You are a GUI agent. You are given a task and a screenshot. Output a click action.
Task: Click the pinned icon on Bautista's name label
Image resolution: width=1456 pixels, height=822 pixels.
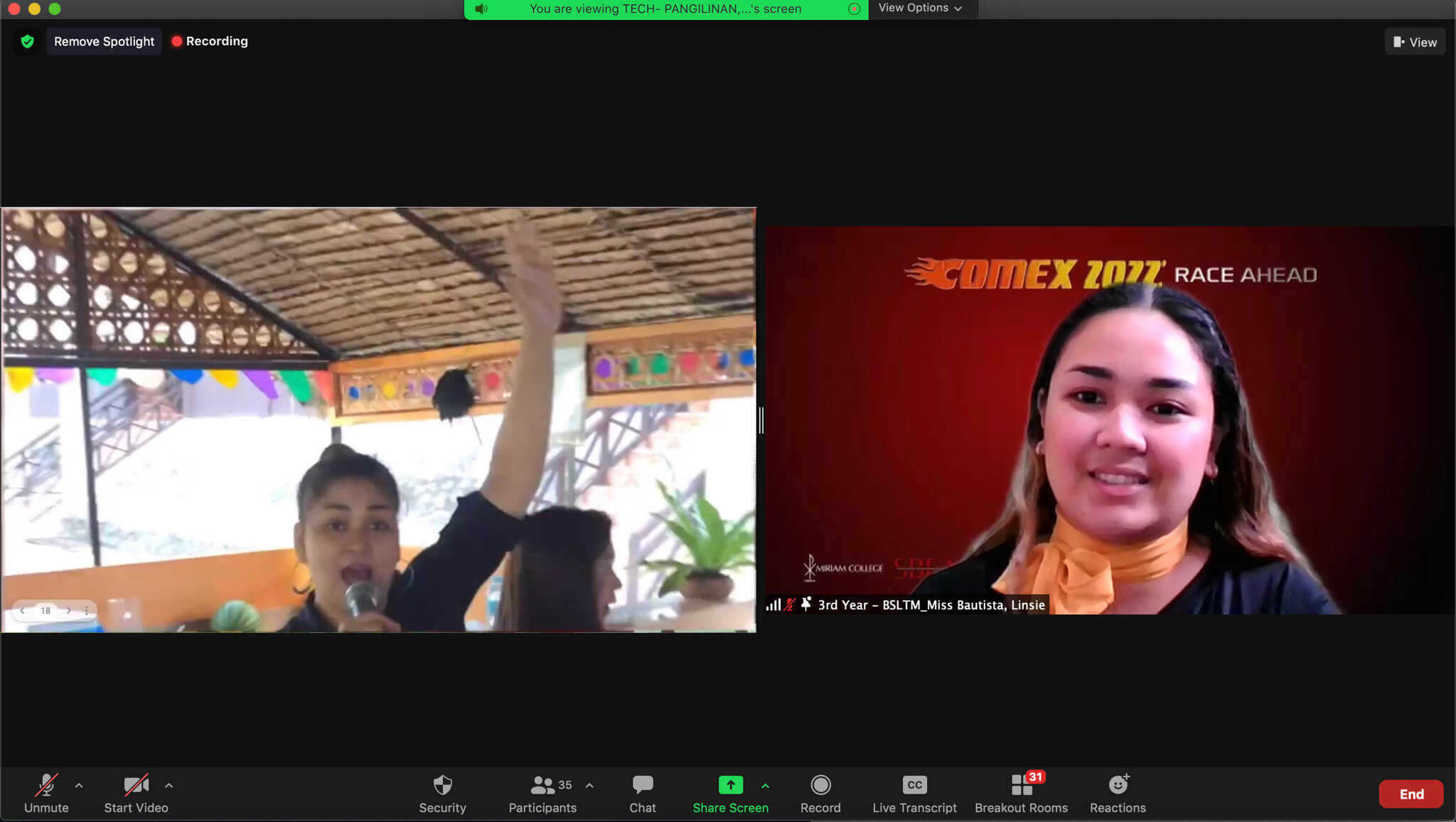[805, 604]
